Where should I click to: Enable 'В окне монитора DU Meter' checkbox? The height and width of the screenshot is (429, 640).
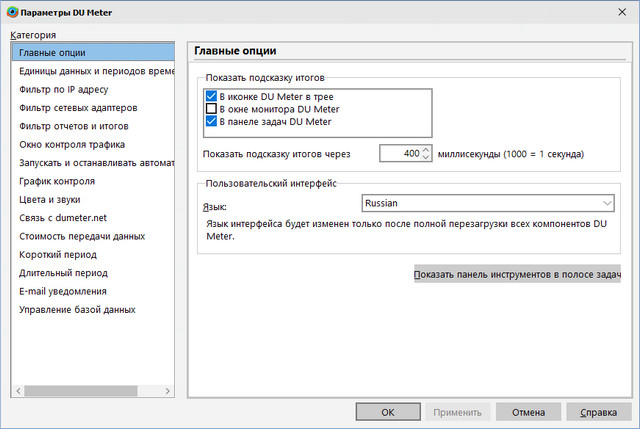coord(211,109)
